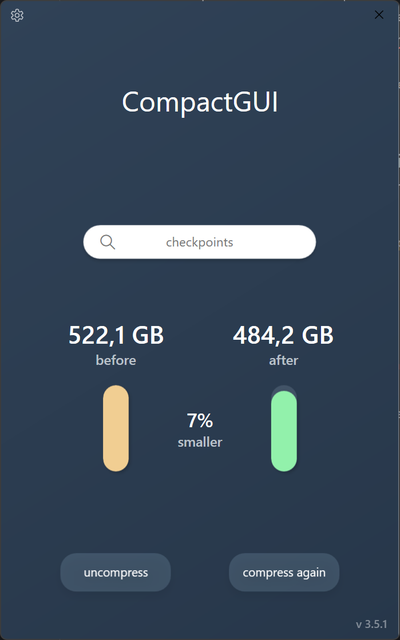Click the 484,2 GB after size value
The width and height of the screenshot is (400, 640).
283,336
